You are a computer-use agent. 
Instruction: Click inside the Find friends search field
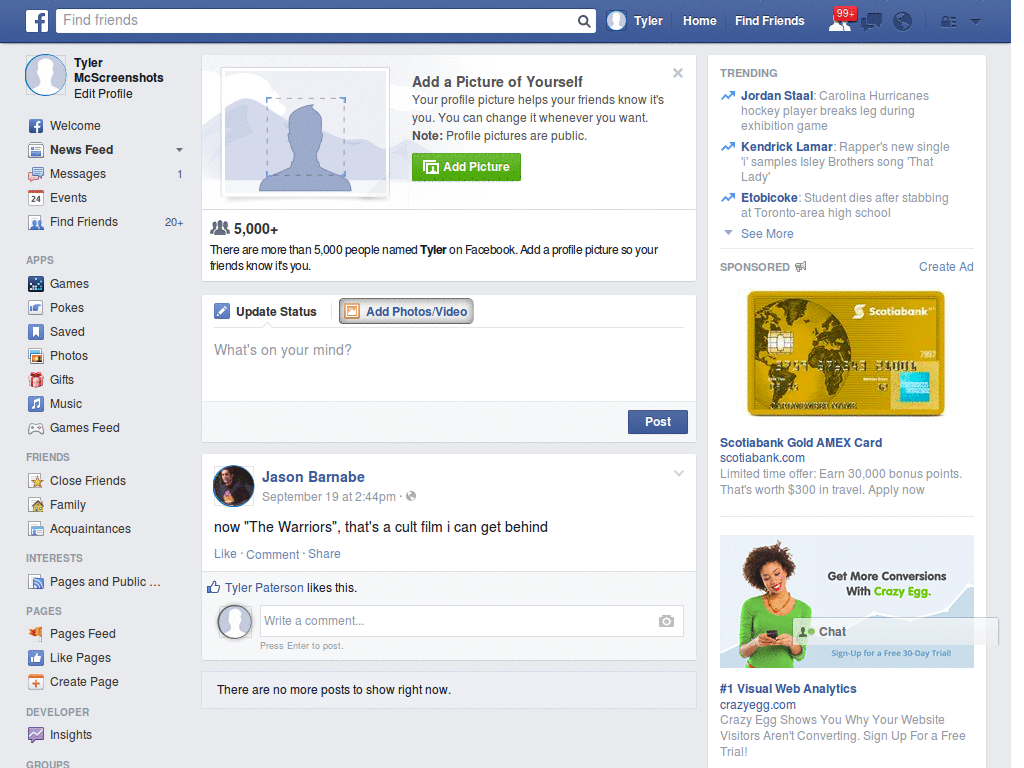[300, 20]
